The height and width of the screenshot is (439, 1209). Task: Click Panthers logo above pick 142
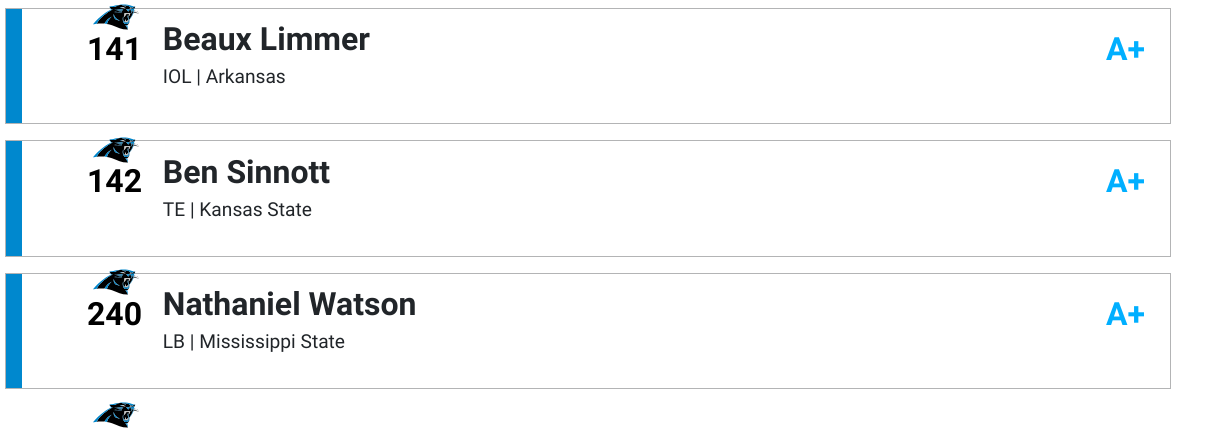(x=115, y=149)
